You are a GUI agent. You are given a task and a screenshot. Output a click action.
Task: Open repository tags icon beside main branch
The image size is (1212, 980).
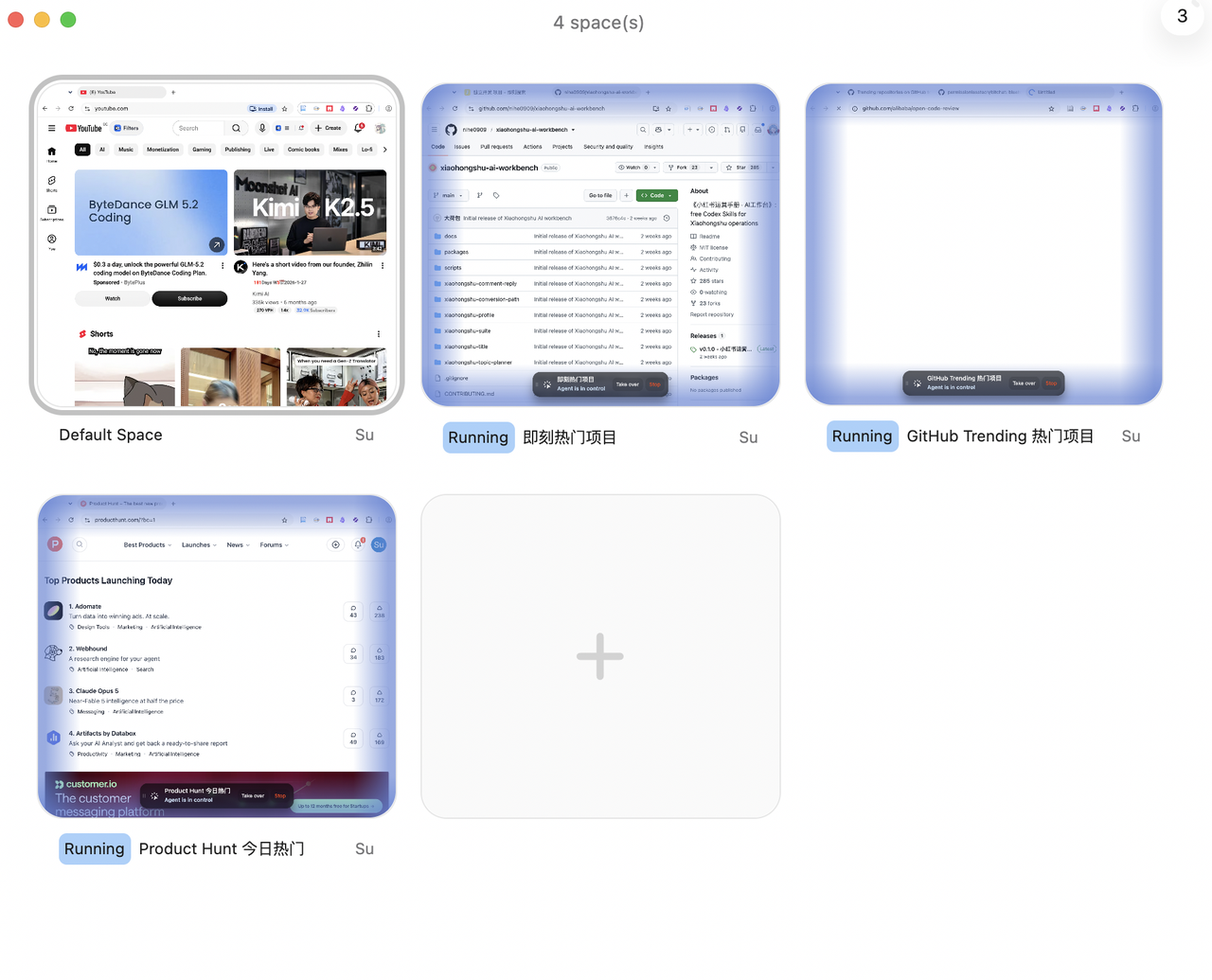[496, 196]
